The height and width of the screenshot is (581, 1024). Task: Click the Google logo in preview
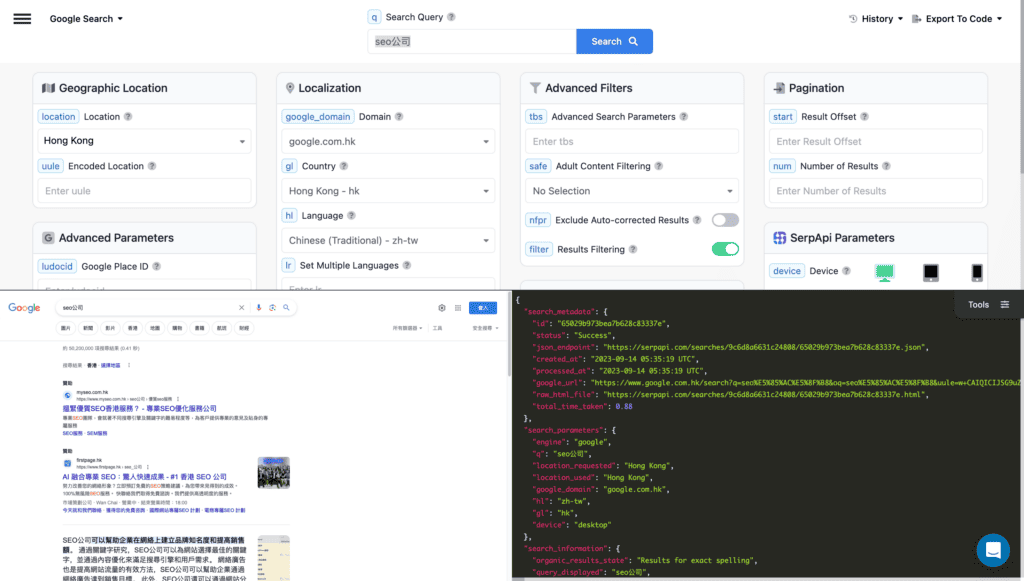(24, 308)
